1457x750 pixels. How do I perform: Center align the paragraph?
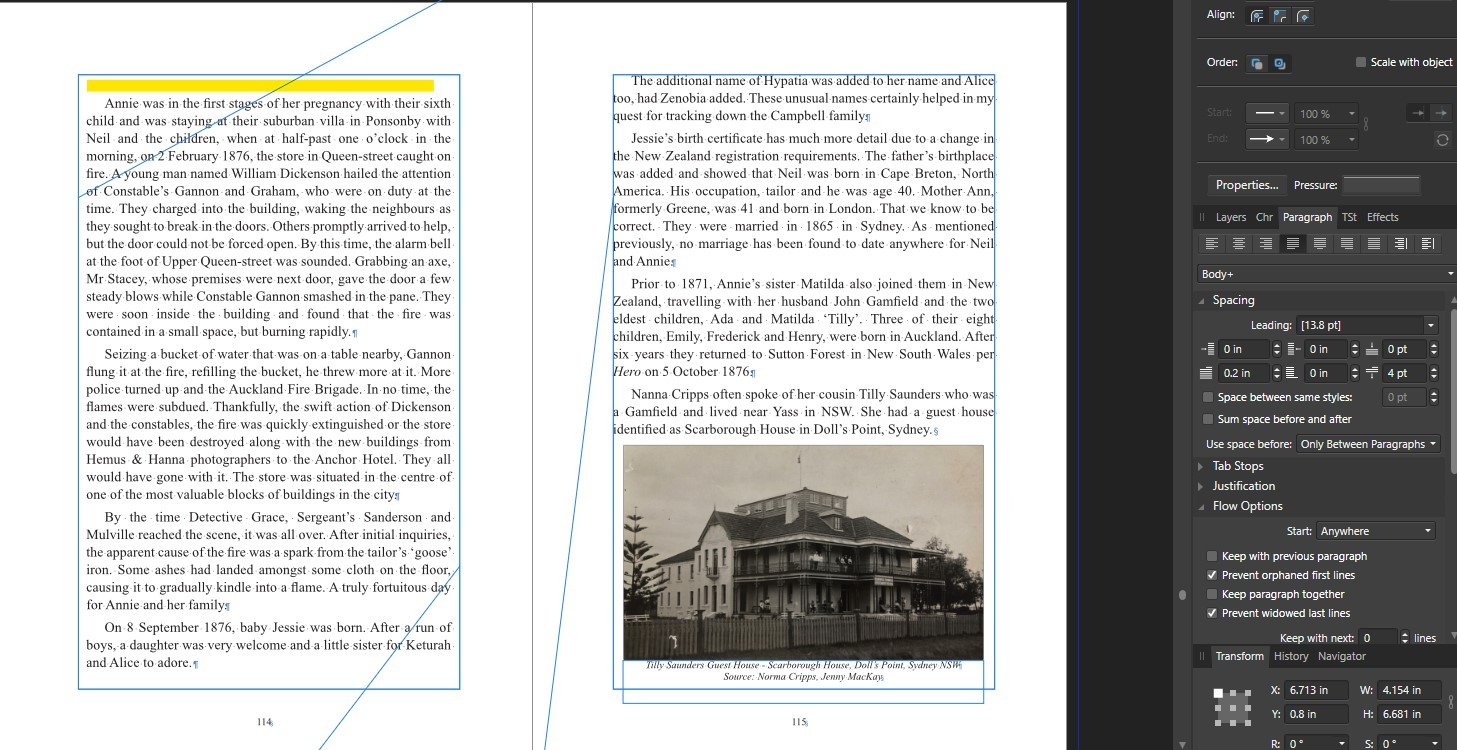(x=1238, y=243)
